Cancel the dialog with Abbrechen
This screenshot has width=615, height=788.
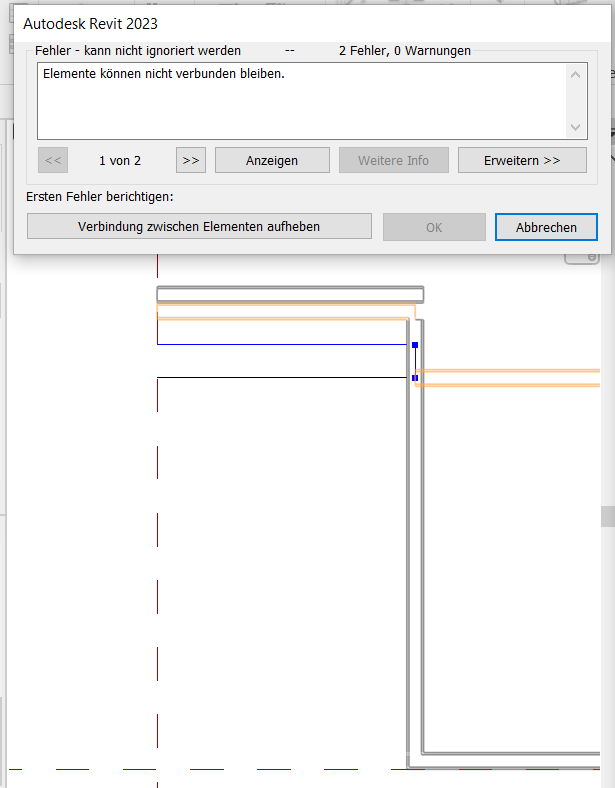[546, 227]
